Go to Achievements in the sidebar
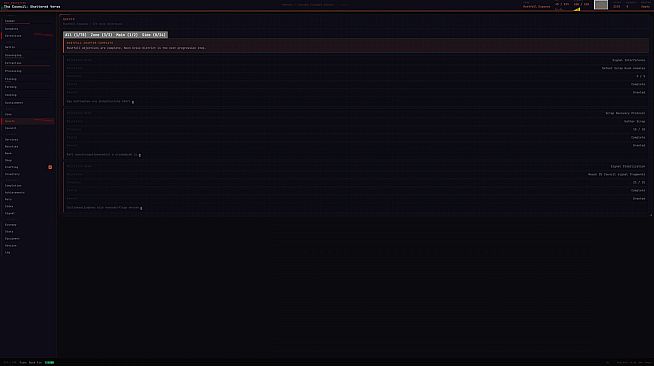This screenshot has height=366, width=654. point(15,193)
